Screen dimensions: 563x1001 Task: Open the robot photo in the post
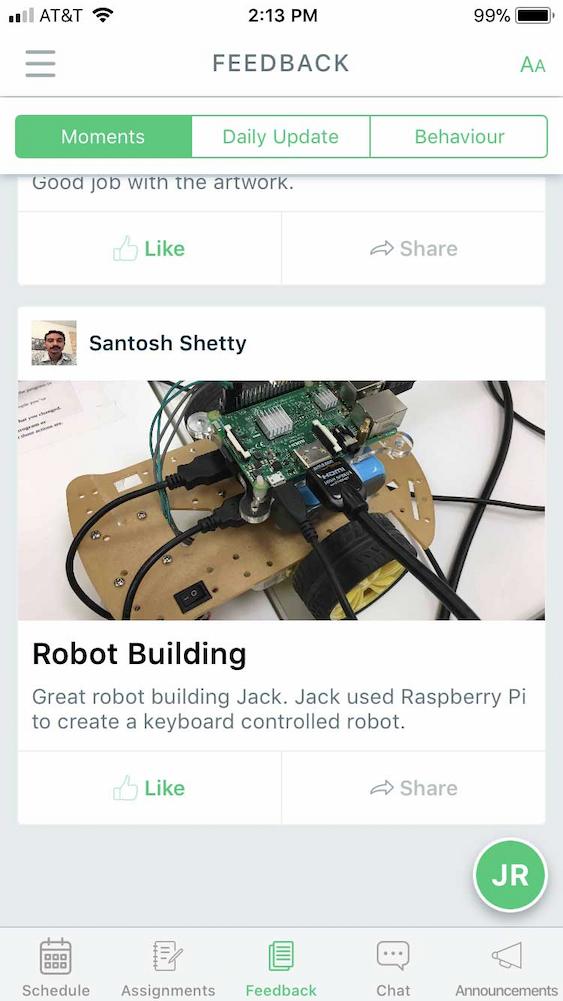[282, 500]
